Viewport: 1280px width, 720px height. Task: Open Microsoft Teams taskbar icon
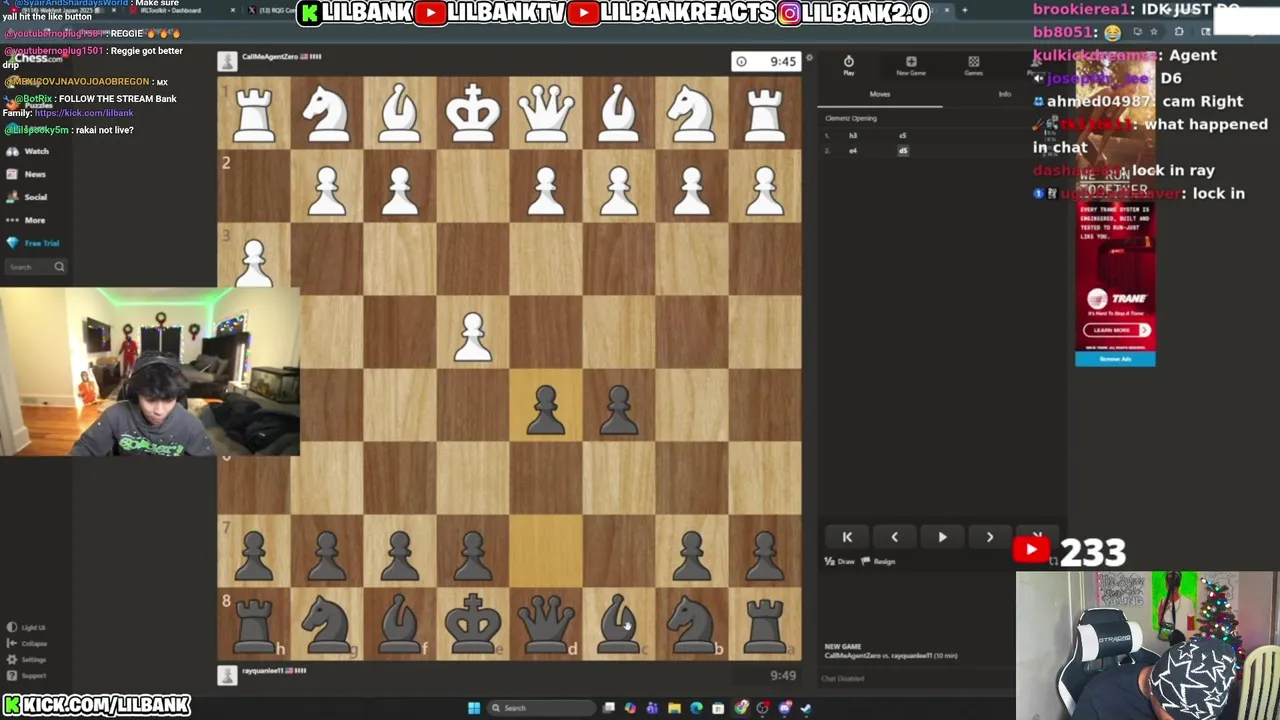point(652,708)
